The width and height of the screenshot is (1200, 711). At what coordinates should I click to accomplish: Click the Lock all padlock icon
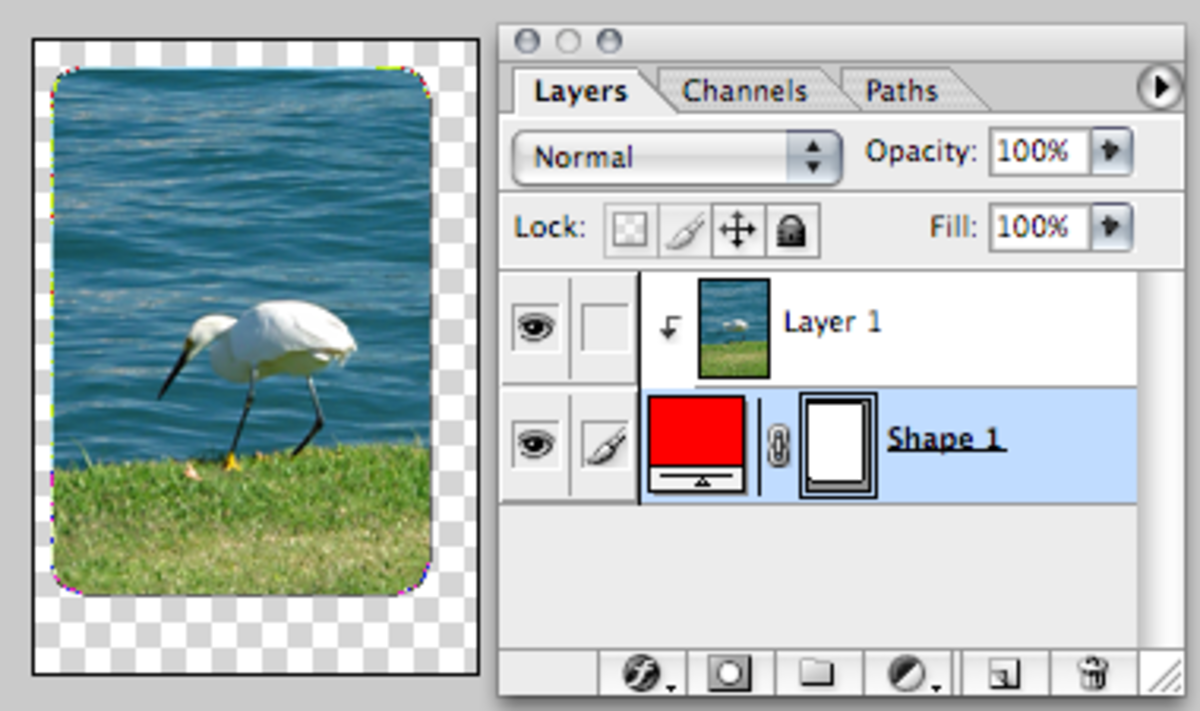[791, 230]
